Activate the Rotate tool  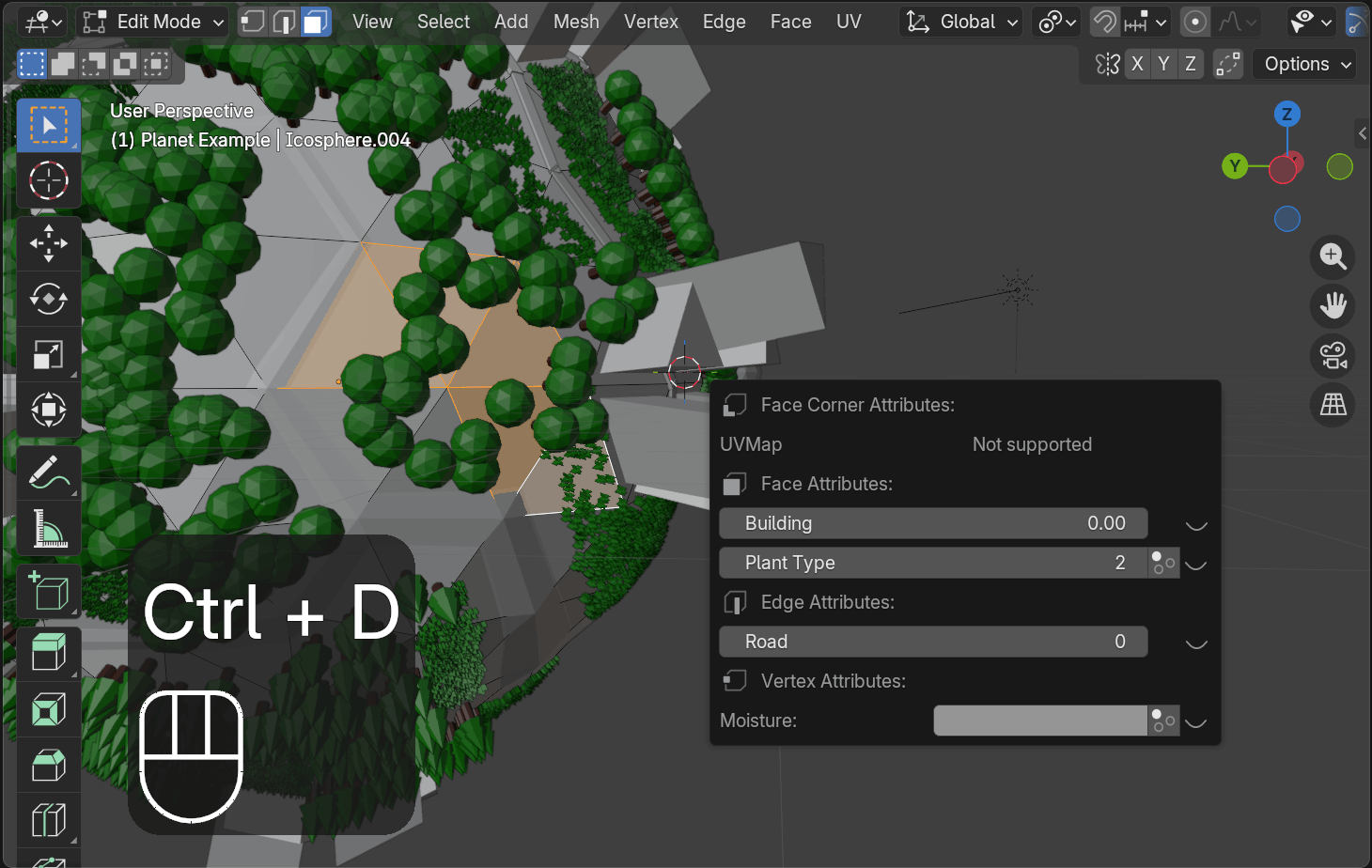[49, 300]
